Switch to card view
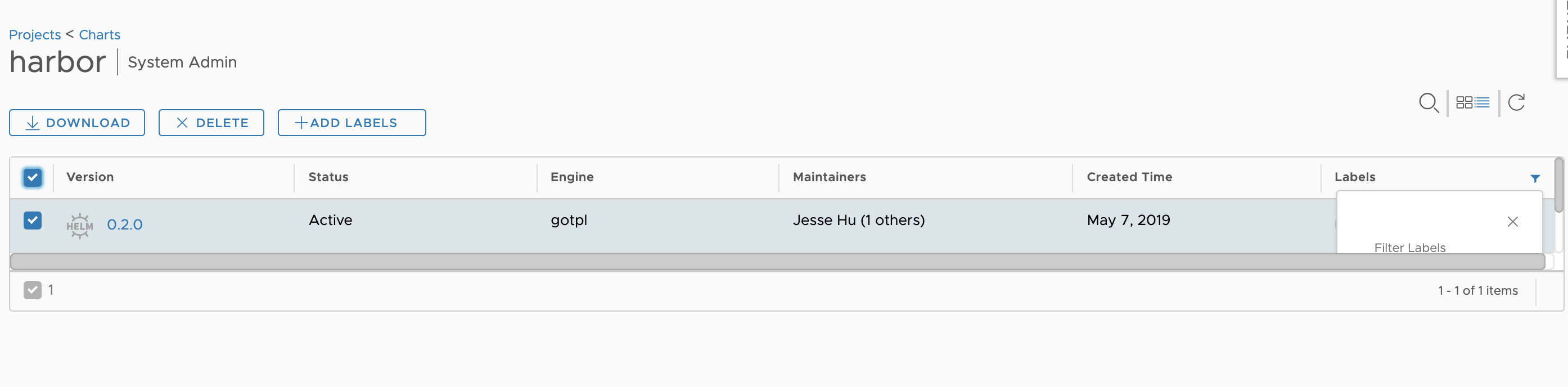The image size is (1568, 387). [1465, 102]
